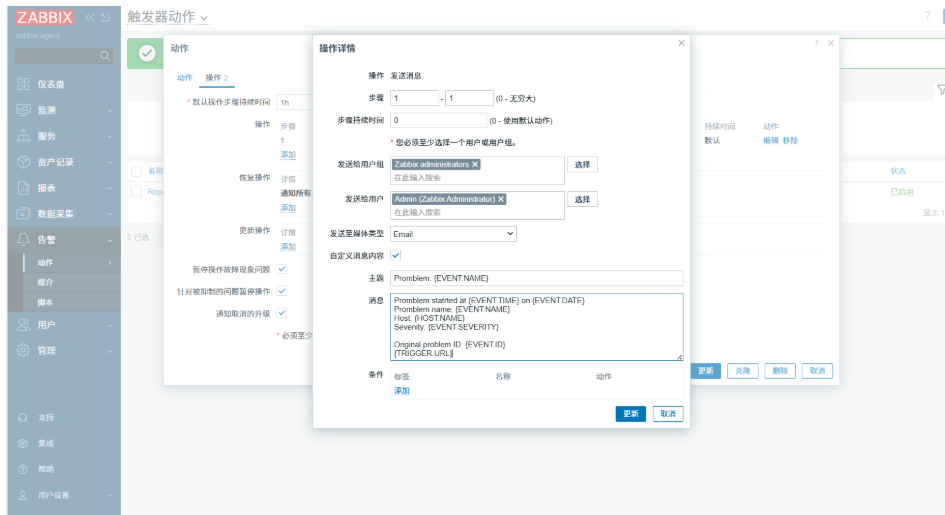Click 取消 button in 操作详情 dialog

668,414
